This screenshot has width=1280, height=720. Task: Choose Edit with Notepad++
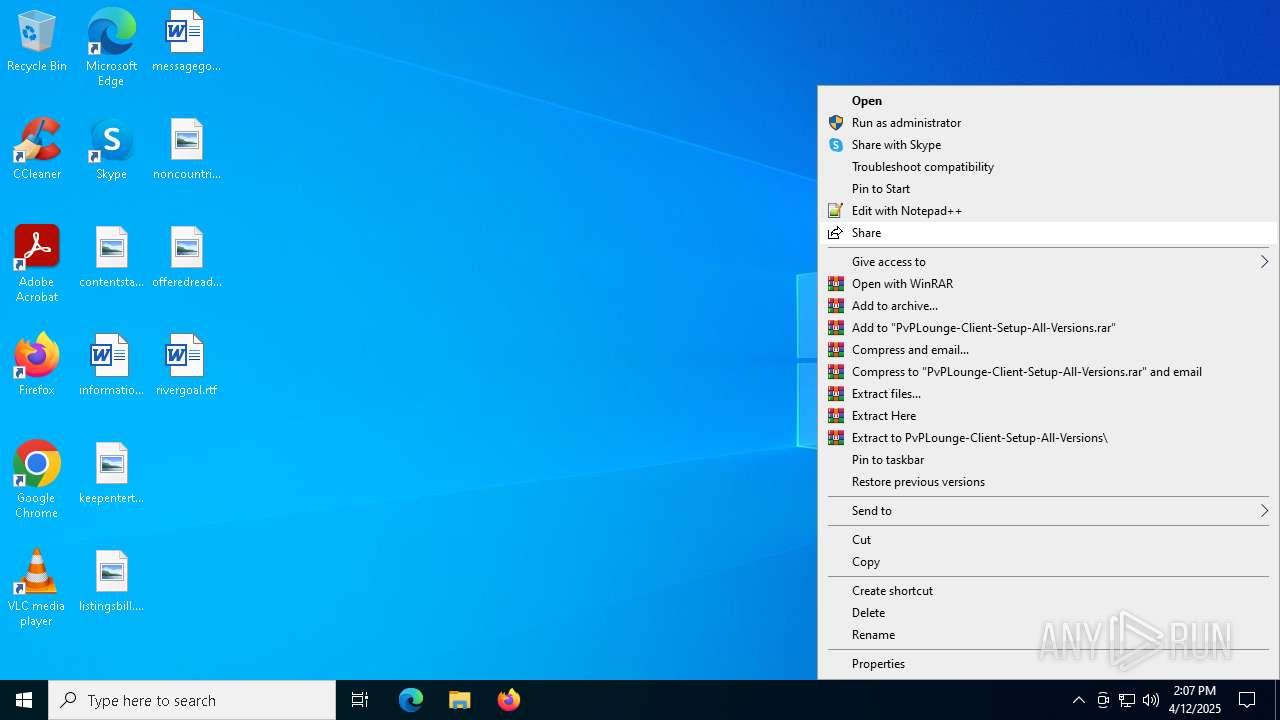(x=1048, y=210)
